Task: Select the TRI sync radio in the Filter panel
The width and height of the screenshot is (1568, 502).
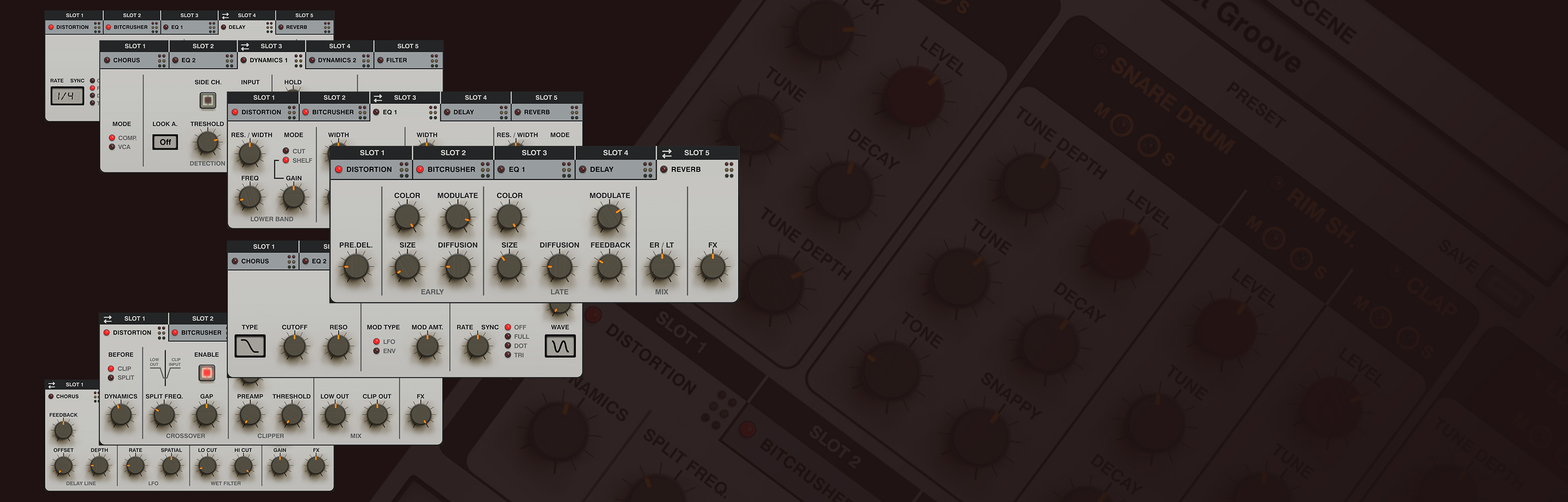Action: click(x=508, y=355)
